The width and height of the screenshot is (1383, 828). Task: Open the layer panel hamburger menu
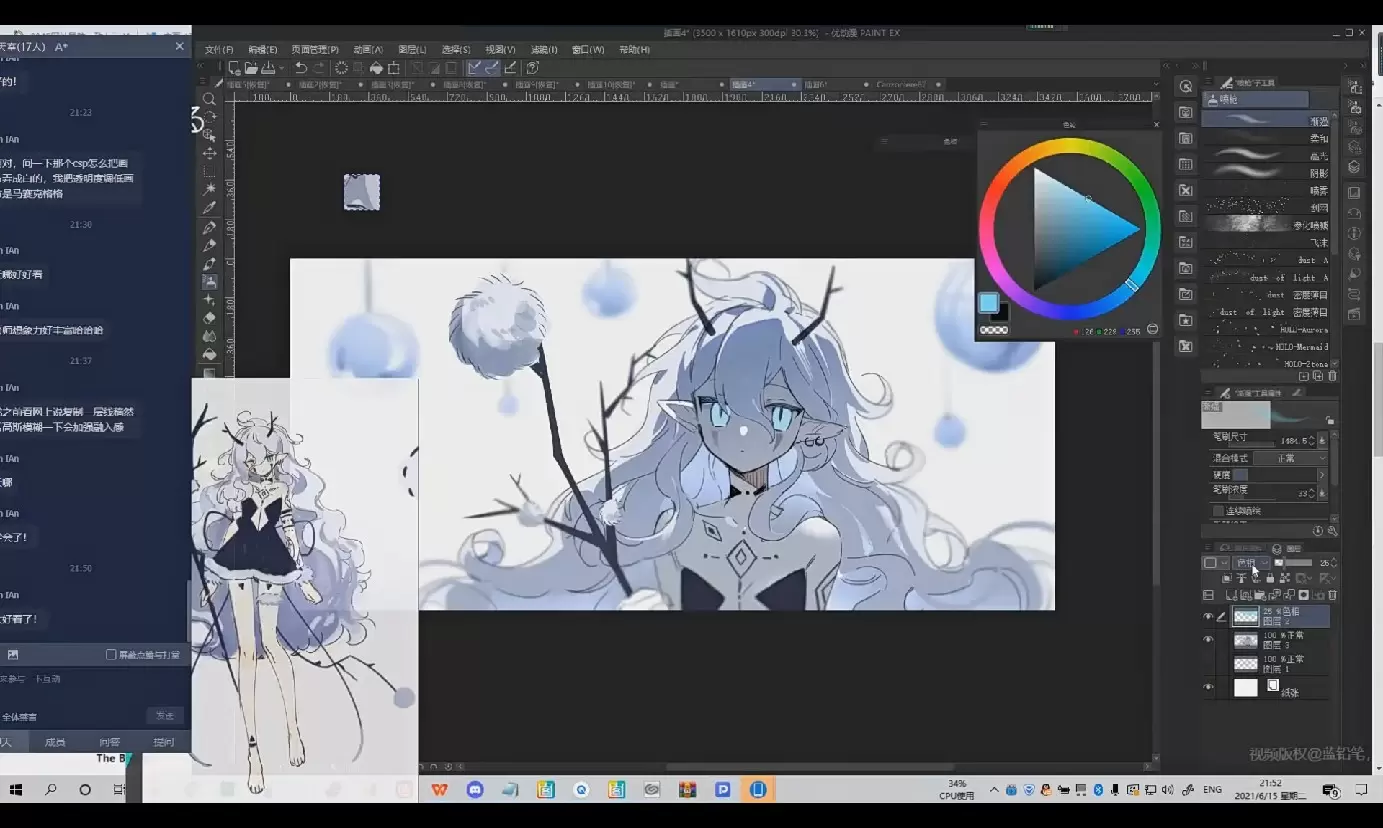click(x=1209, y=548)
